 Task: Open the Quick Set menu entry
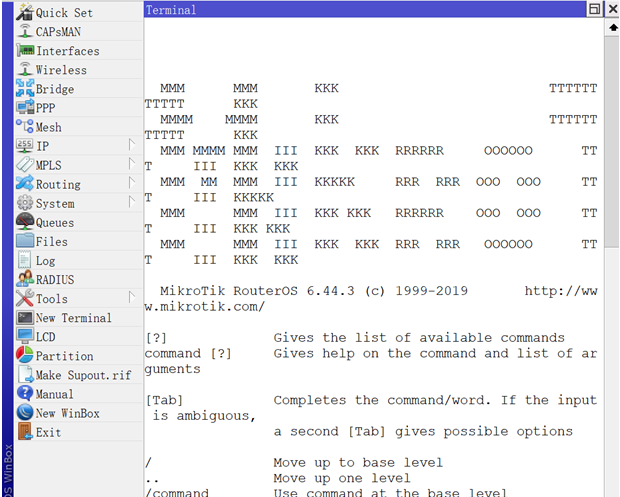pos(64,13)
